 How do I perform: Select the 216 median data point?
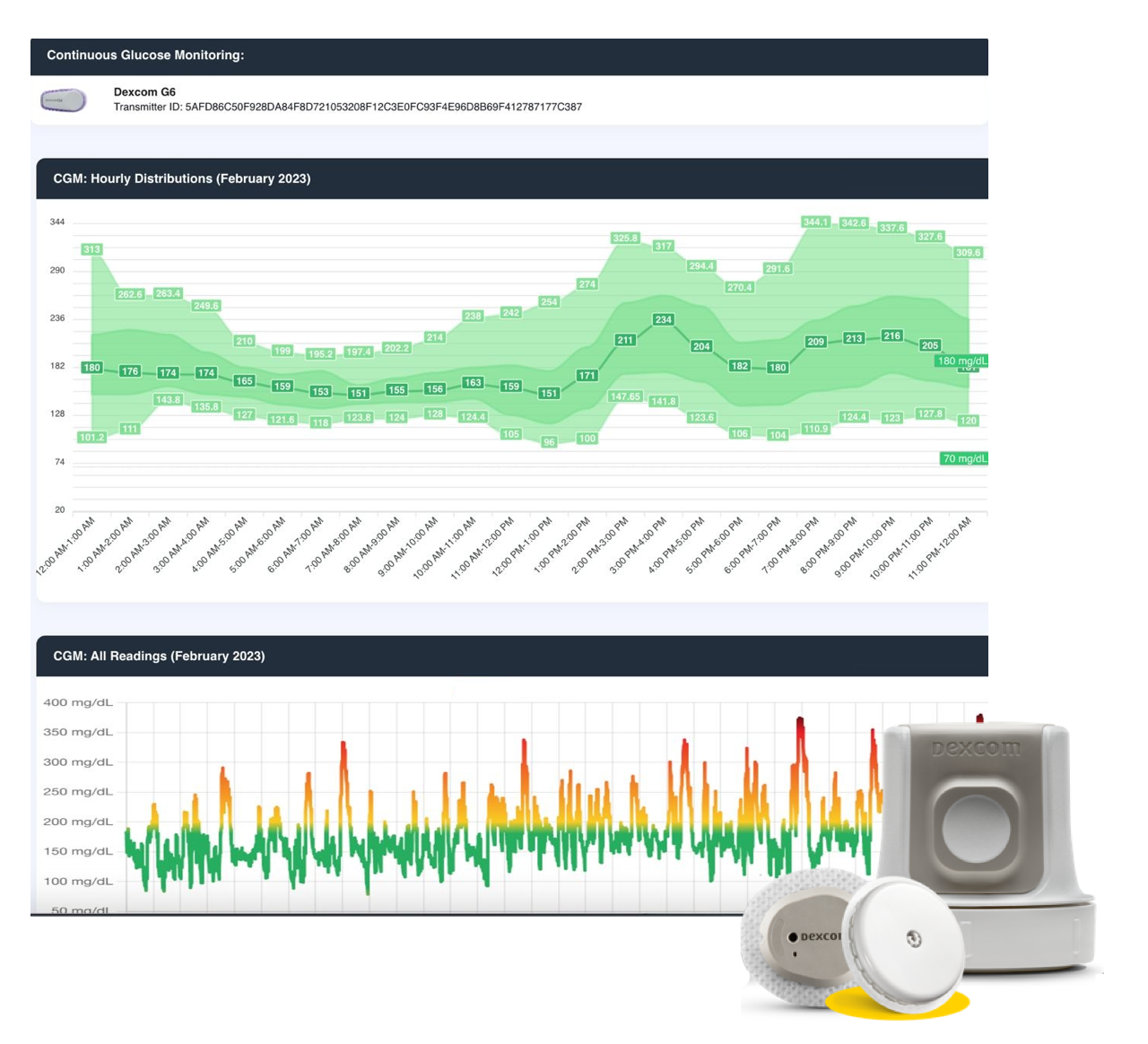coord(891,335)
